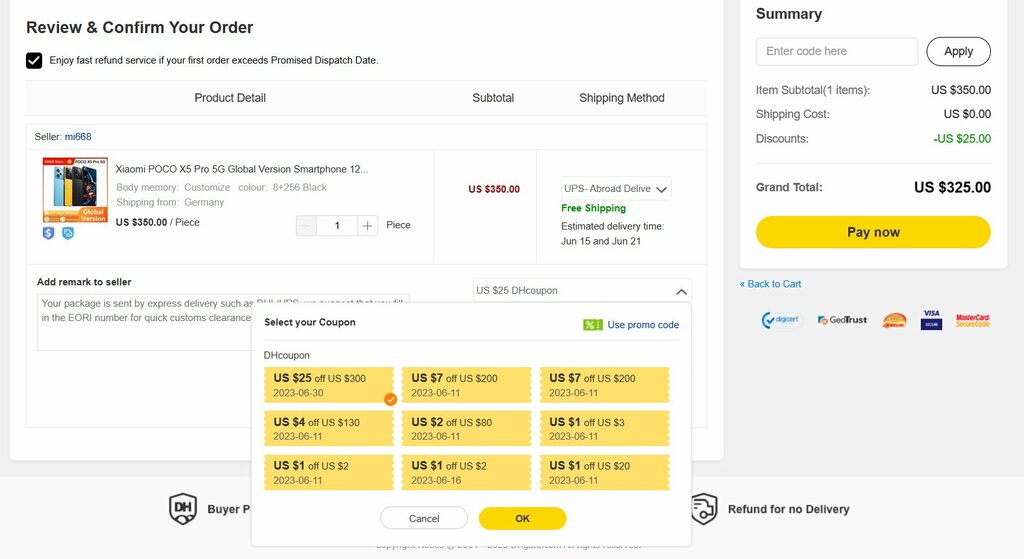The image size is (1024, 559).
Task: Click estimated delivery Jun 15 and Jun 21
Action: 601,242
